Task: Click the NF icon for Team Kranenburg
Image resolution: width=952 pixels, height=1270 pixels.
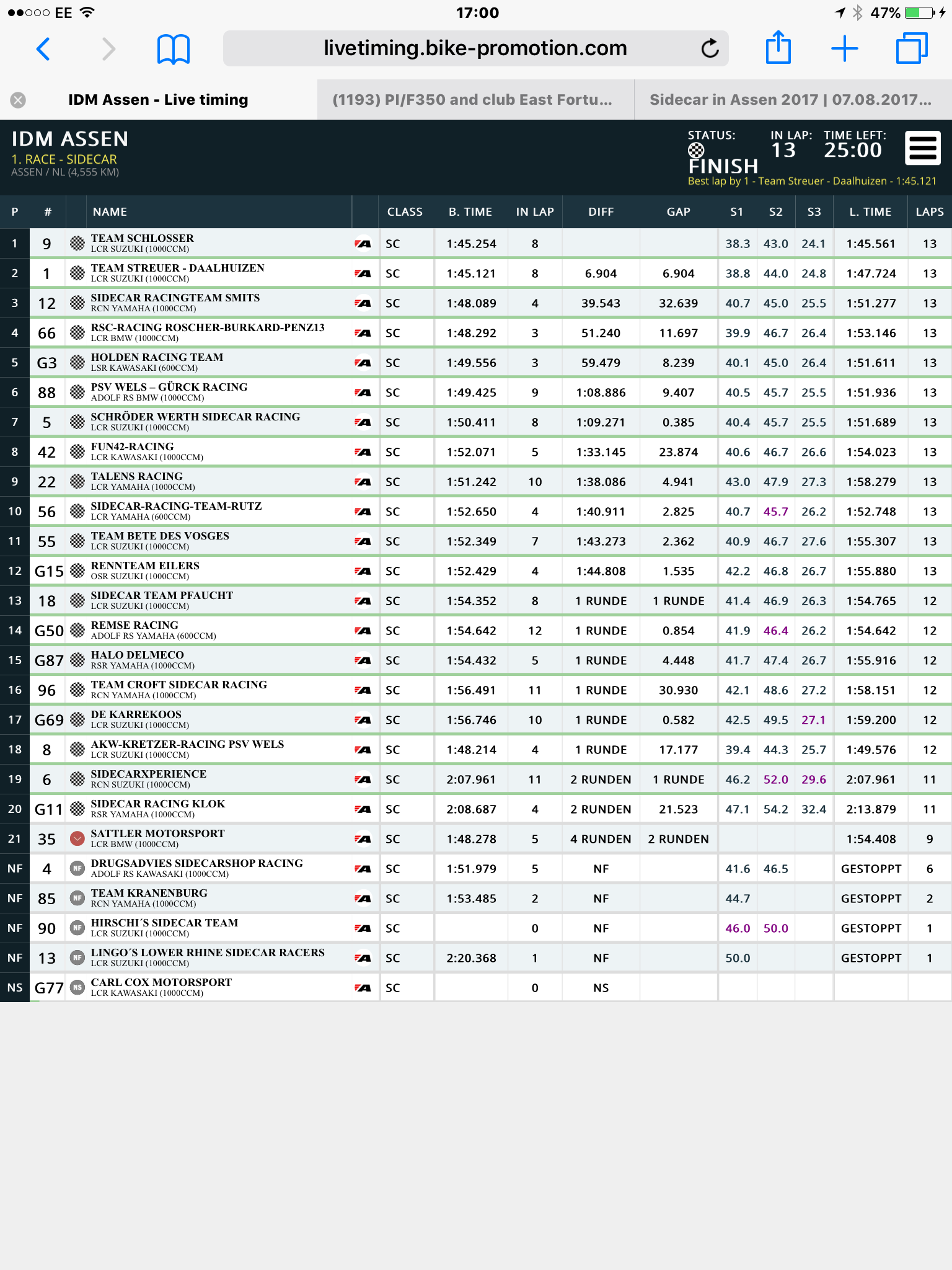Action: pos(77,898)
